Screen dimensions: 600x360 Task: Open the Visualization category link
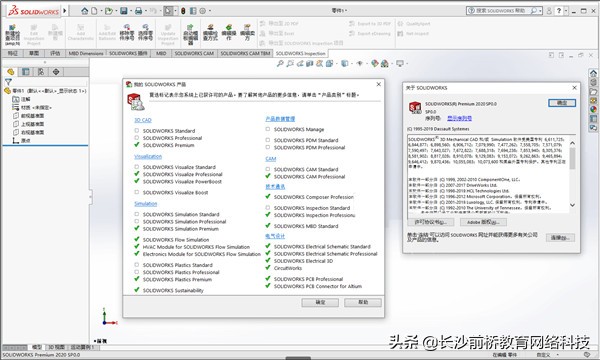(x=148, y=156)
